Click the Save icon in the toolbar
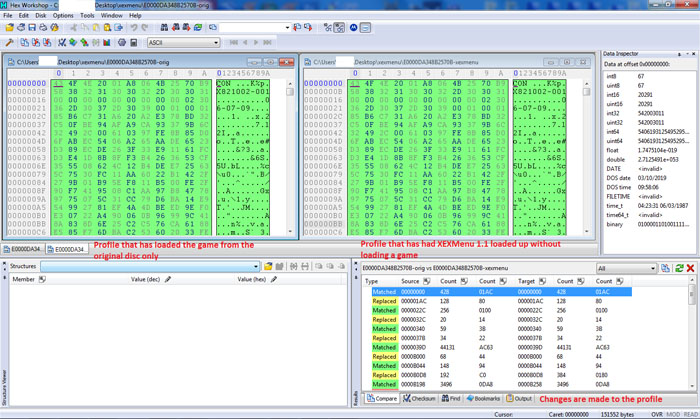 tap(32, 28)
